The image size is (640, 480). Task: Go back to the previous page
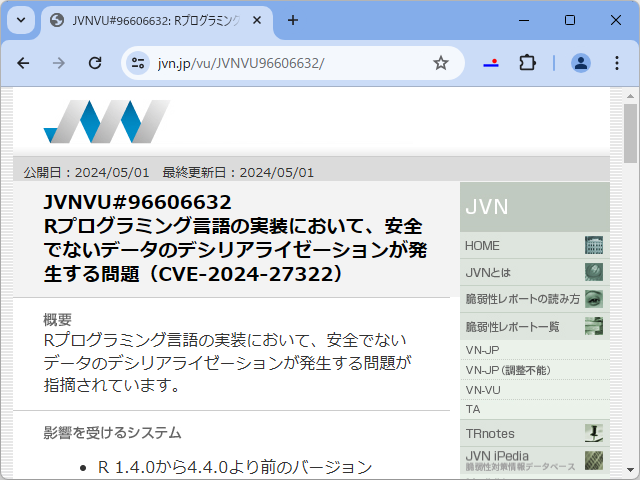coord(23,63)
